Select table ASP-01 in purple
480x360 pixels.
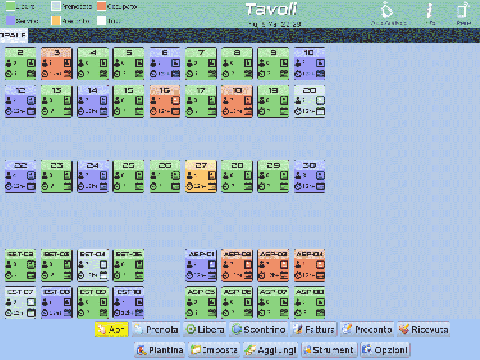(201, 265)
